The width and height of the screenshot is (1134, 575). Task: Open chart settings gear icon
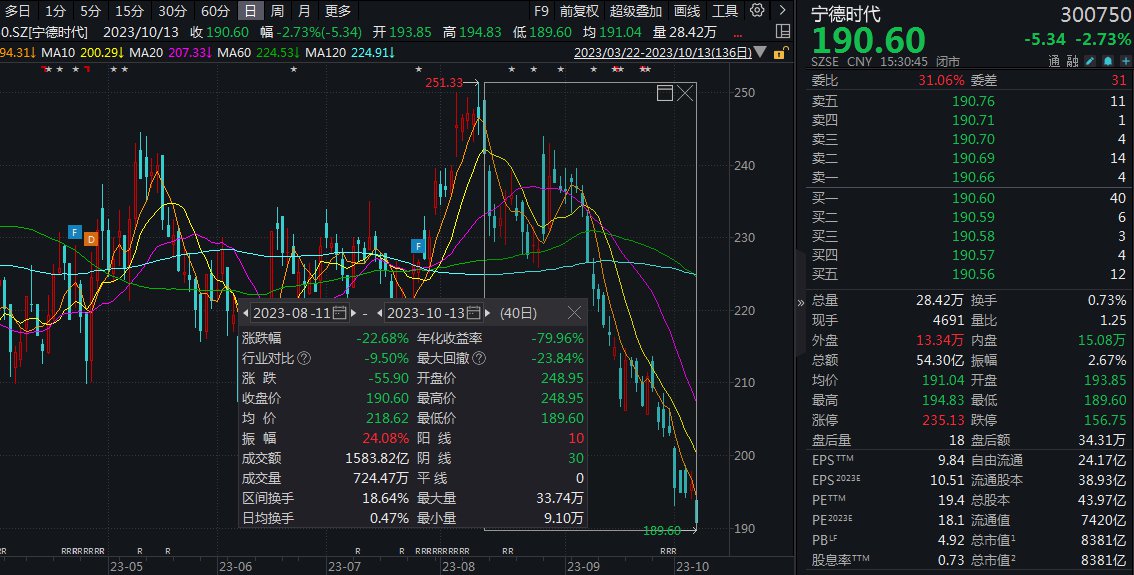coord(757,10)
